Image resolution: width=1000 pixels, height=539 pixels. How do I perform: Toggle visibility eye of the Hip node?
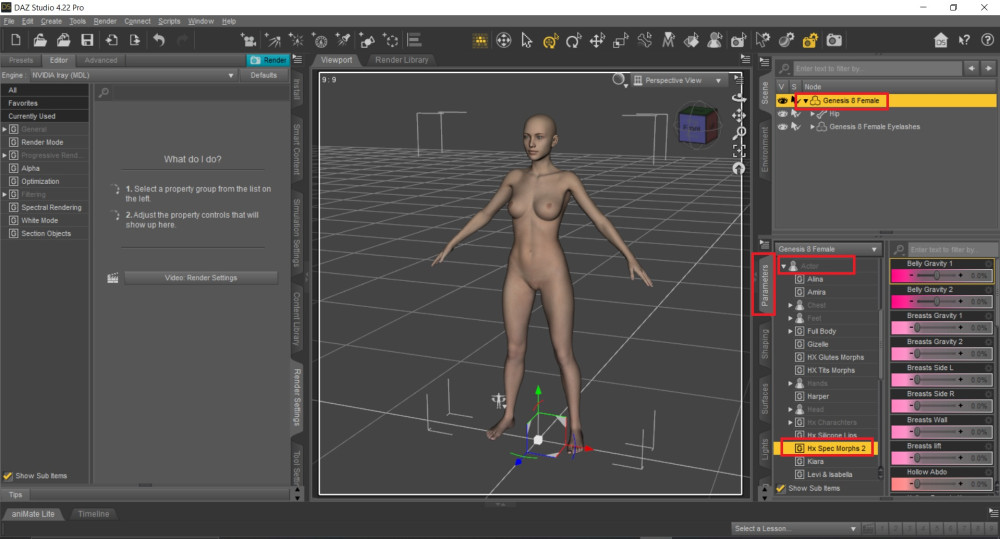783,114
